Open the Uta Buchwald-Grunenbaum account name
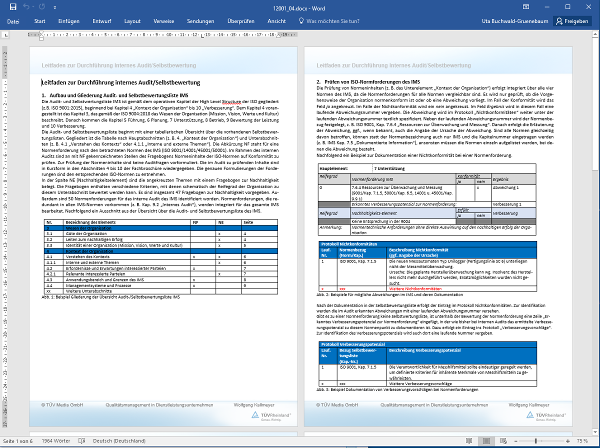 point(512,20)
